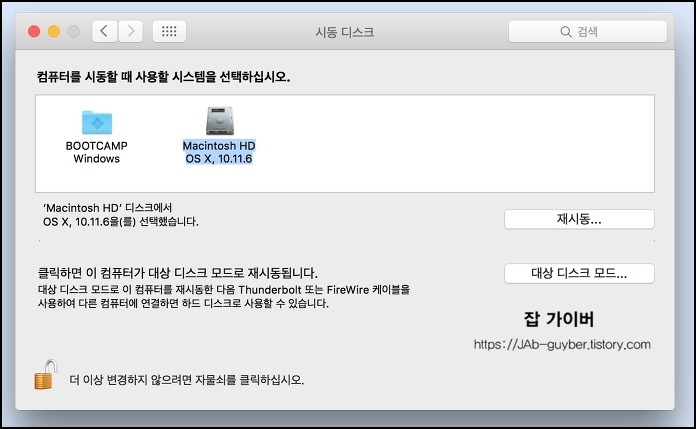Minimize the window with the yellow button
This screenshot has width=696, height=429.
click(54, 32)
